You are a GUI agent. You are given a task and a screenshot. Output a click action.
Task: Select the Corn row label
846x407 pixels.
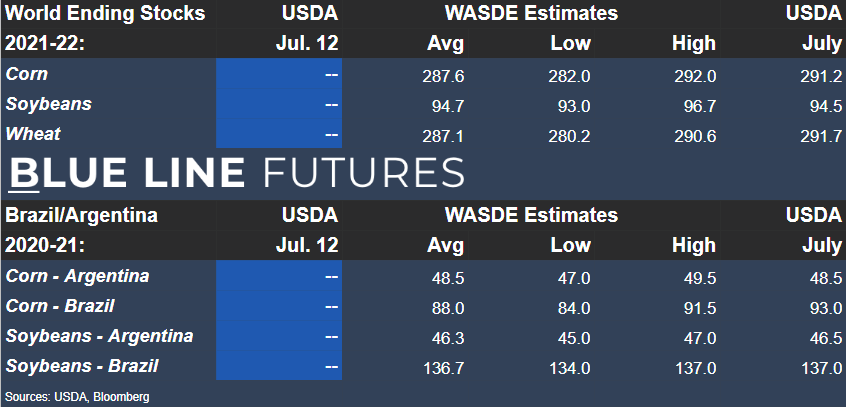pos(26,74)
